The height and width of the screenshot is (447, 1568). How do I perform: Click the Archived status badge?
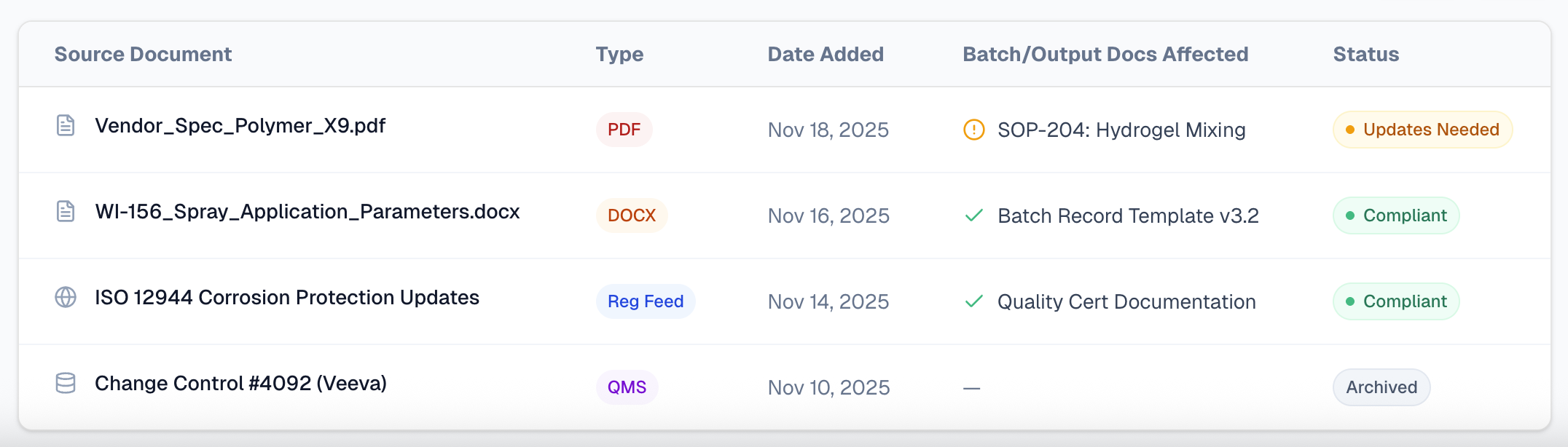(x=1381, y=387)
